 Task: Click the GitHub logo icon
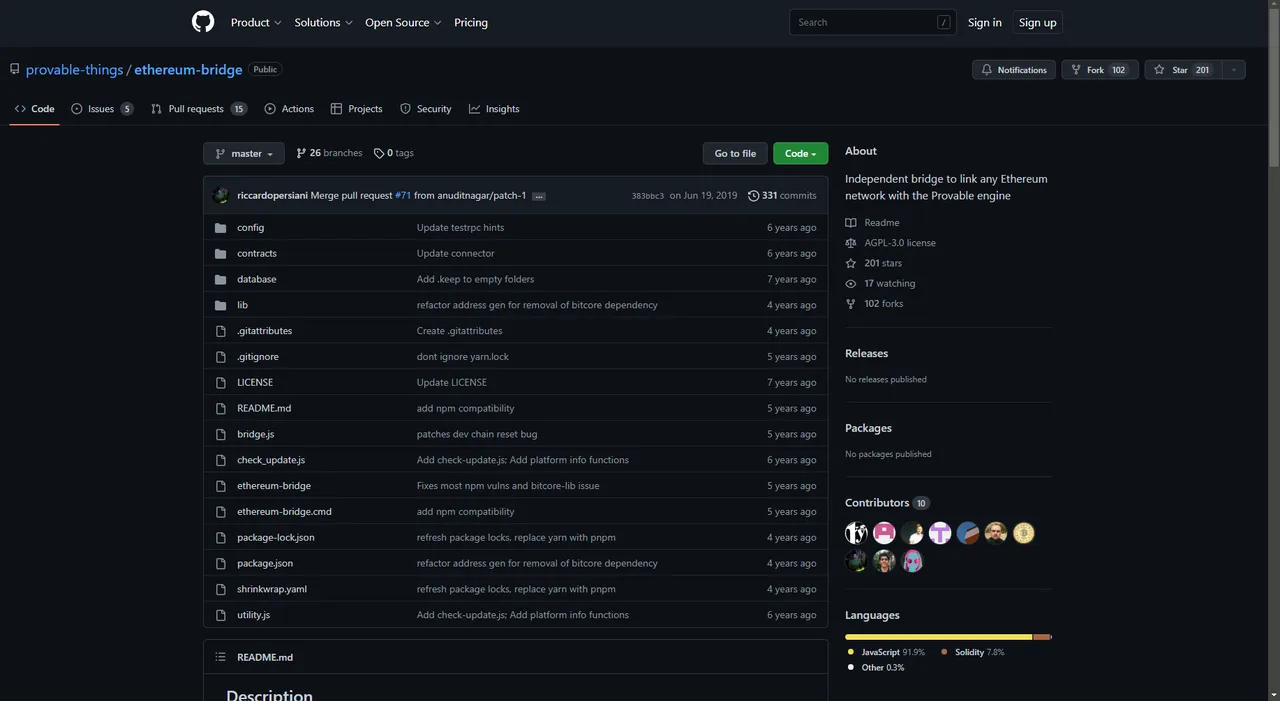[203, 22]
